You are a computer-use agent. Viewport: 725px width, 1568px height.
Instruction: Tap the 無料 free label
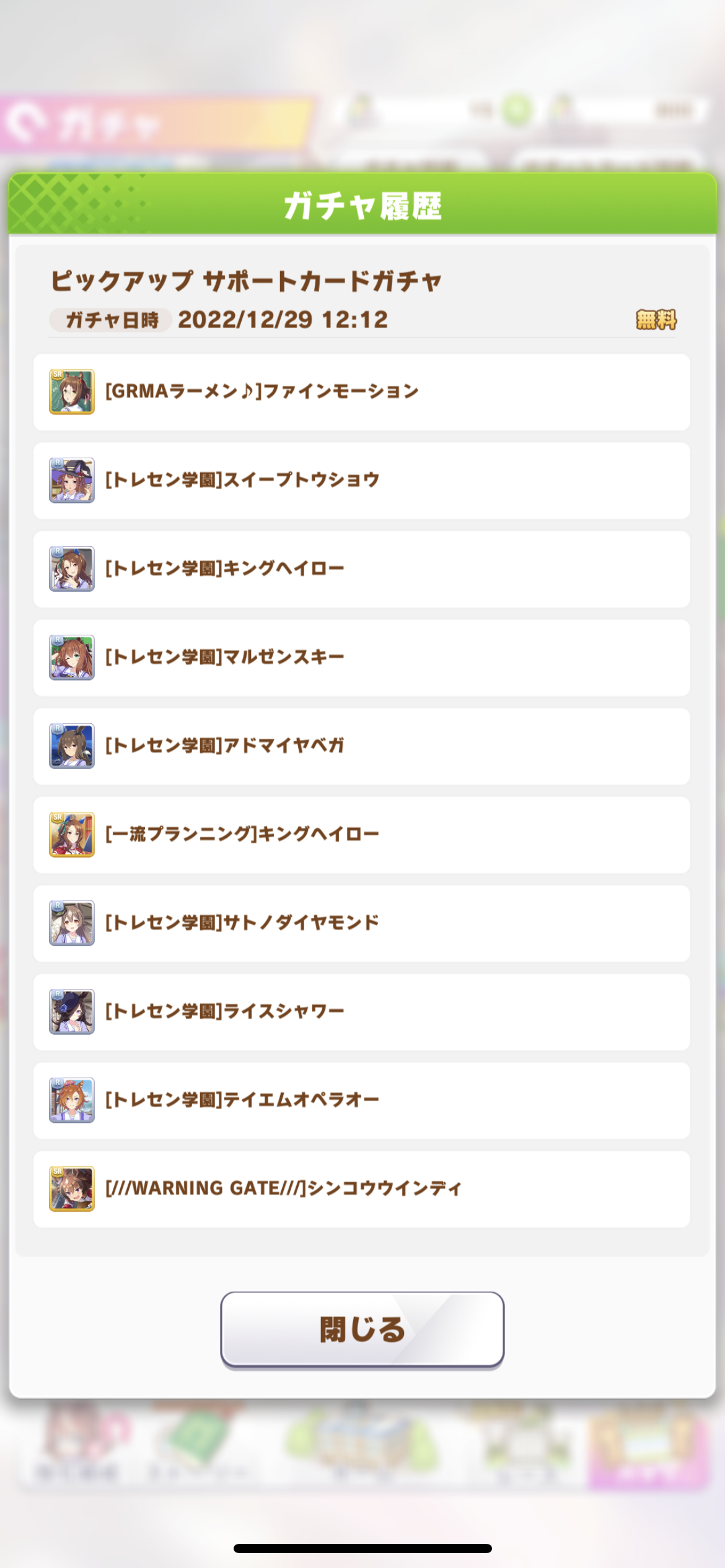point(656,320)
